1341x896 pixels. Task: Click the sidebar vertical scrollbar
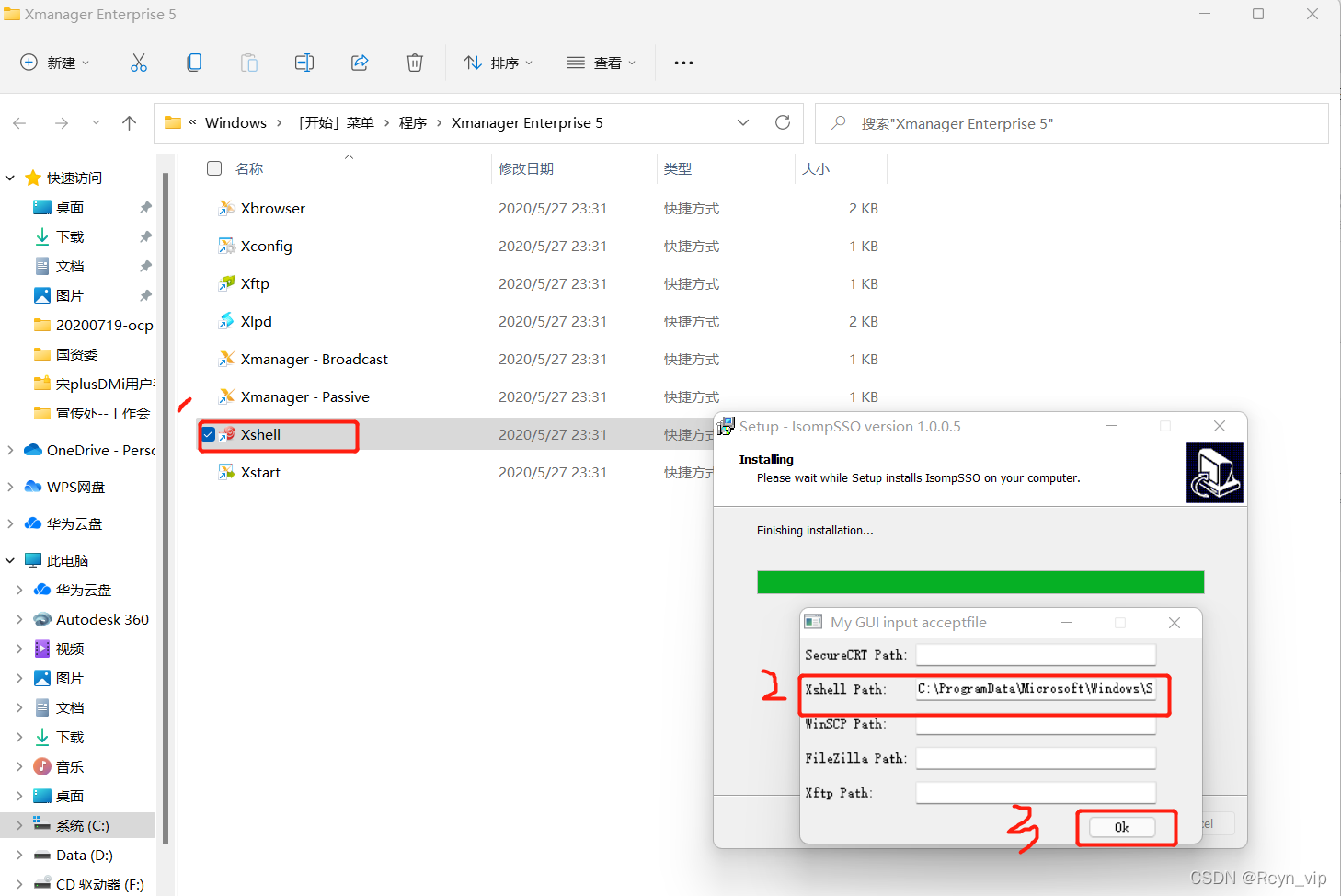(x=166, y=508)
